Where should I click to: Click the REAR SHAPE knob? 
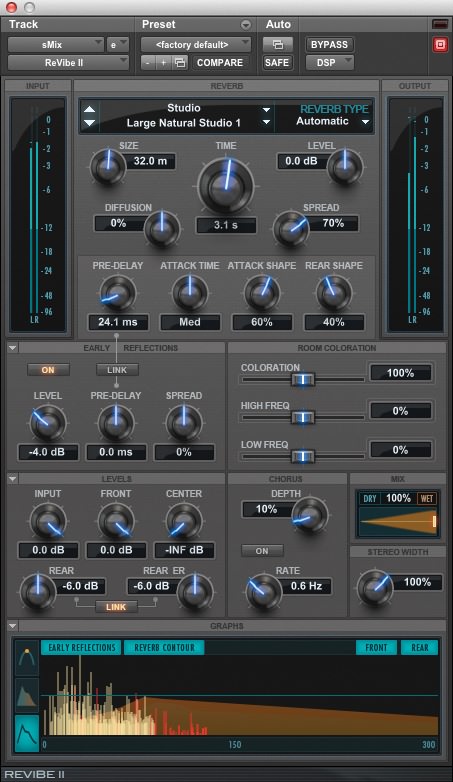point(333,293)
